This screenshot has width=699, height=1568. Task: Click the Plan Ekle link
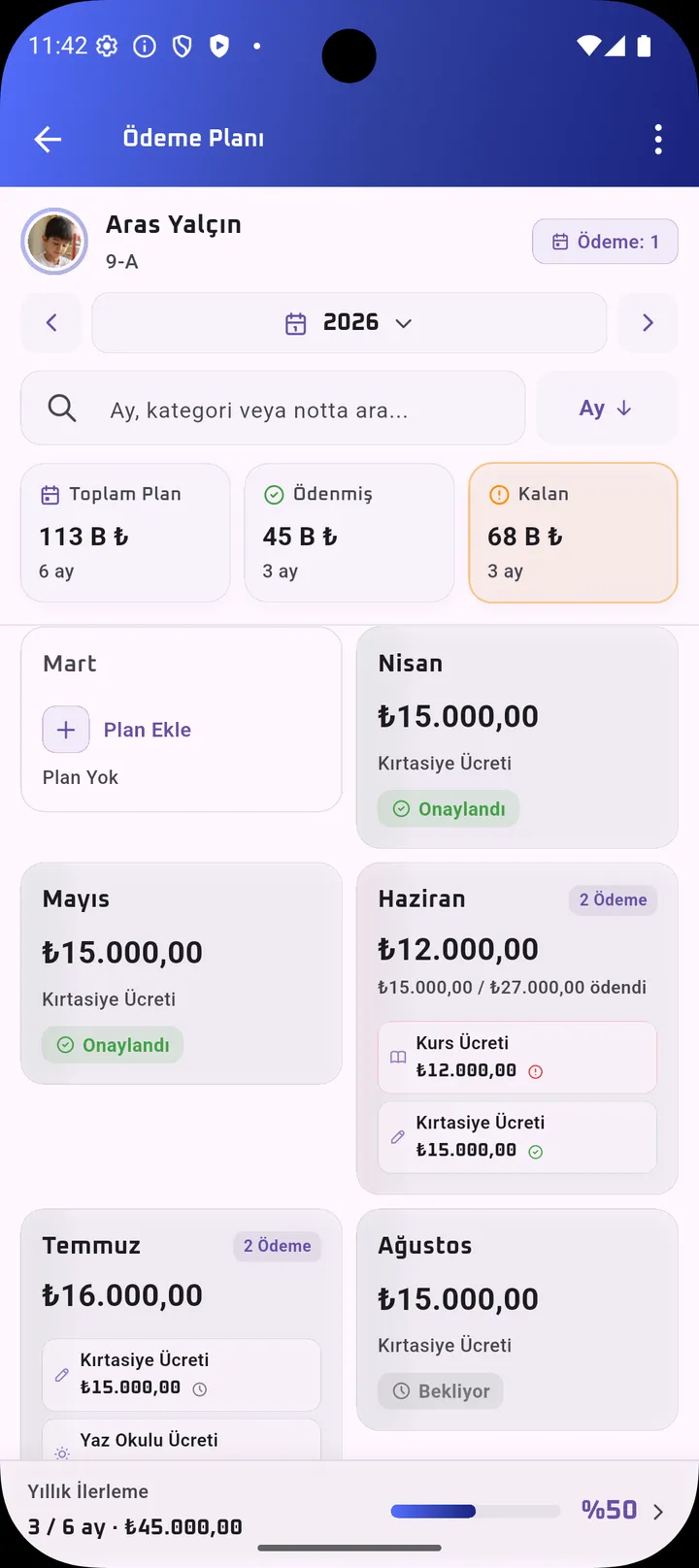click(x=148, y=730)
